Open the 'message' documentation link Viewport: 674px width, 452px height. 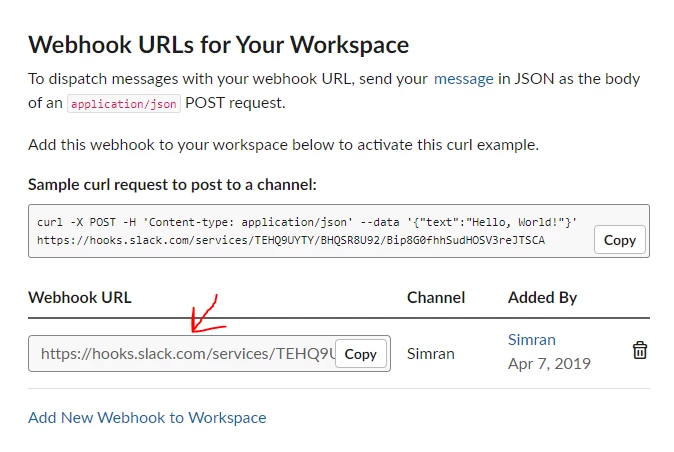click(463, 79)
